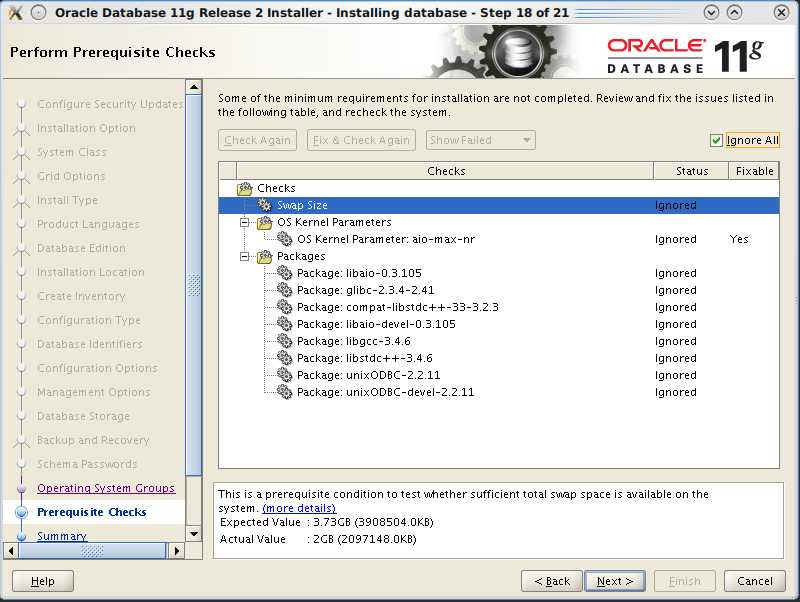Click Ignored status for unixODBC-2.2.11
800x602 pixels.
tap(676, 375)
